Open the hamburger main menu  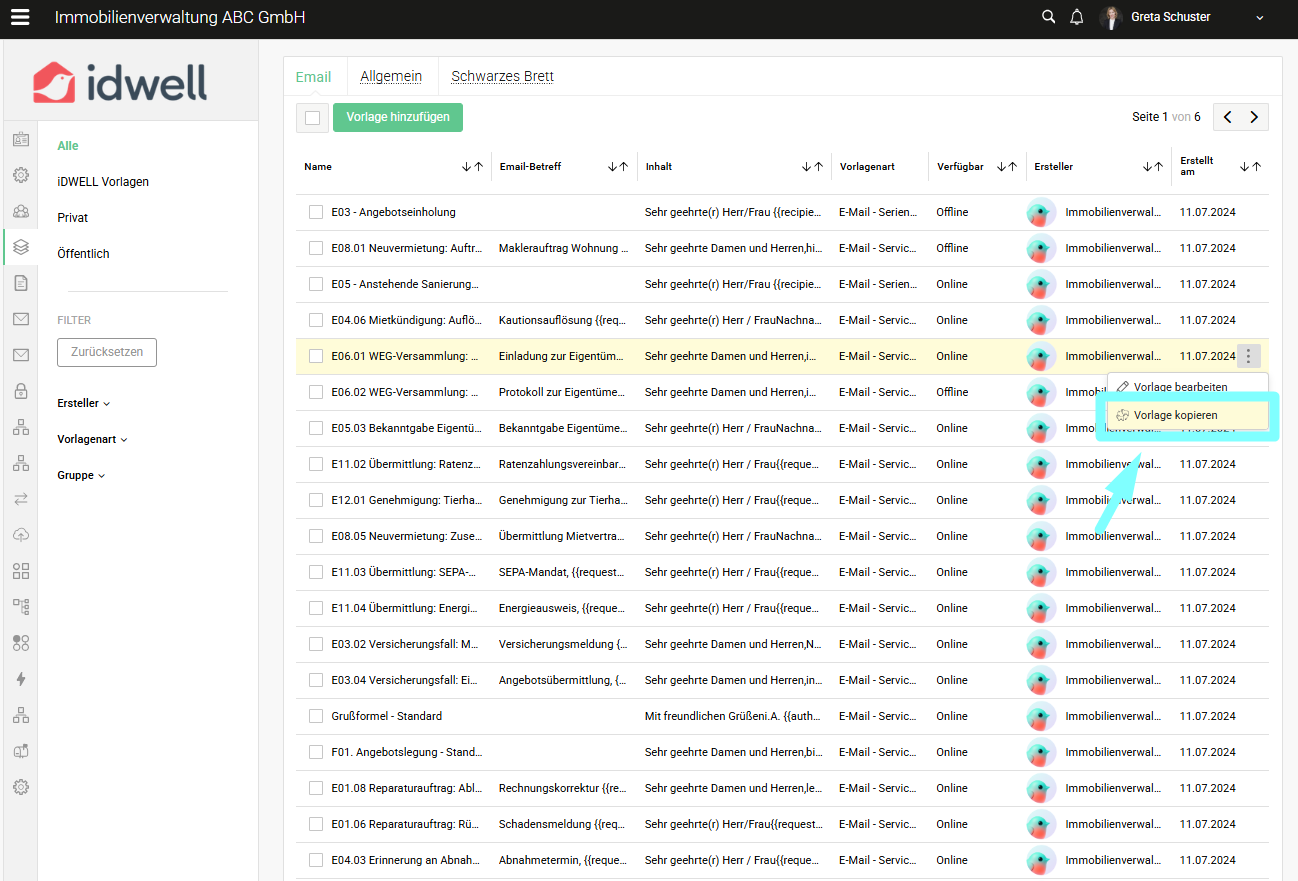pyautogui.click(x=20, y=18)
